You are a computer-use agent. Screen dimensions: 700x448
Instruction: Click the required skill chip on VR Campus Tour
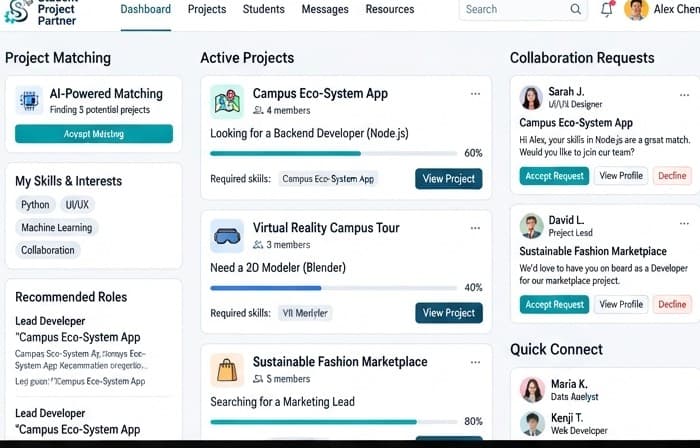305,313
